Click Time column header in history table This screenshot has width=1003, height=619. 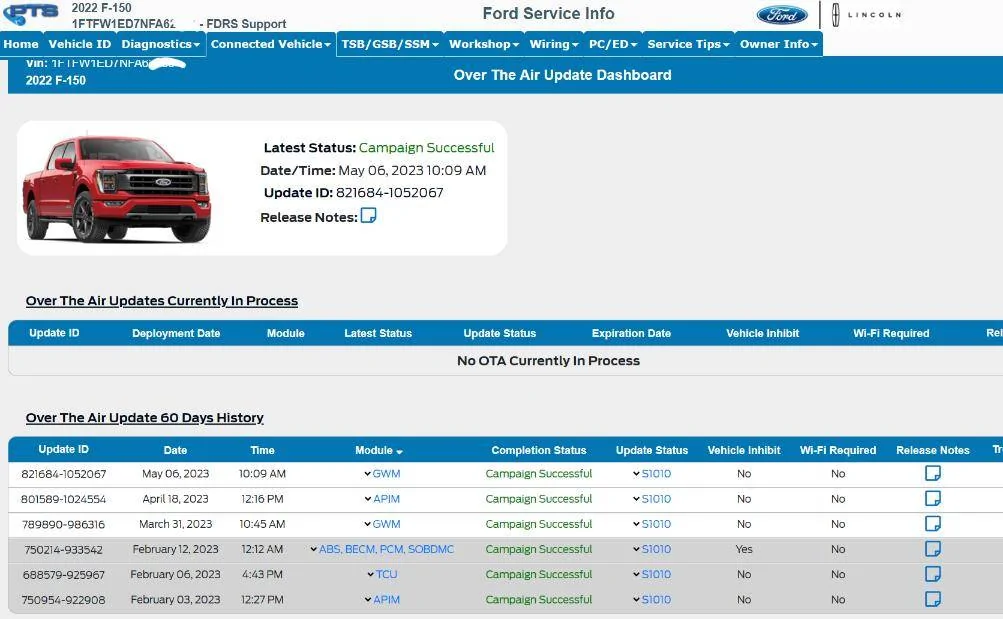click(x=262, y=450)
